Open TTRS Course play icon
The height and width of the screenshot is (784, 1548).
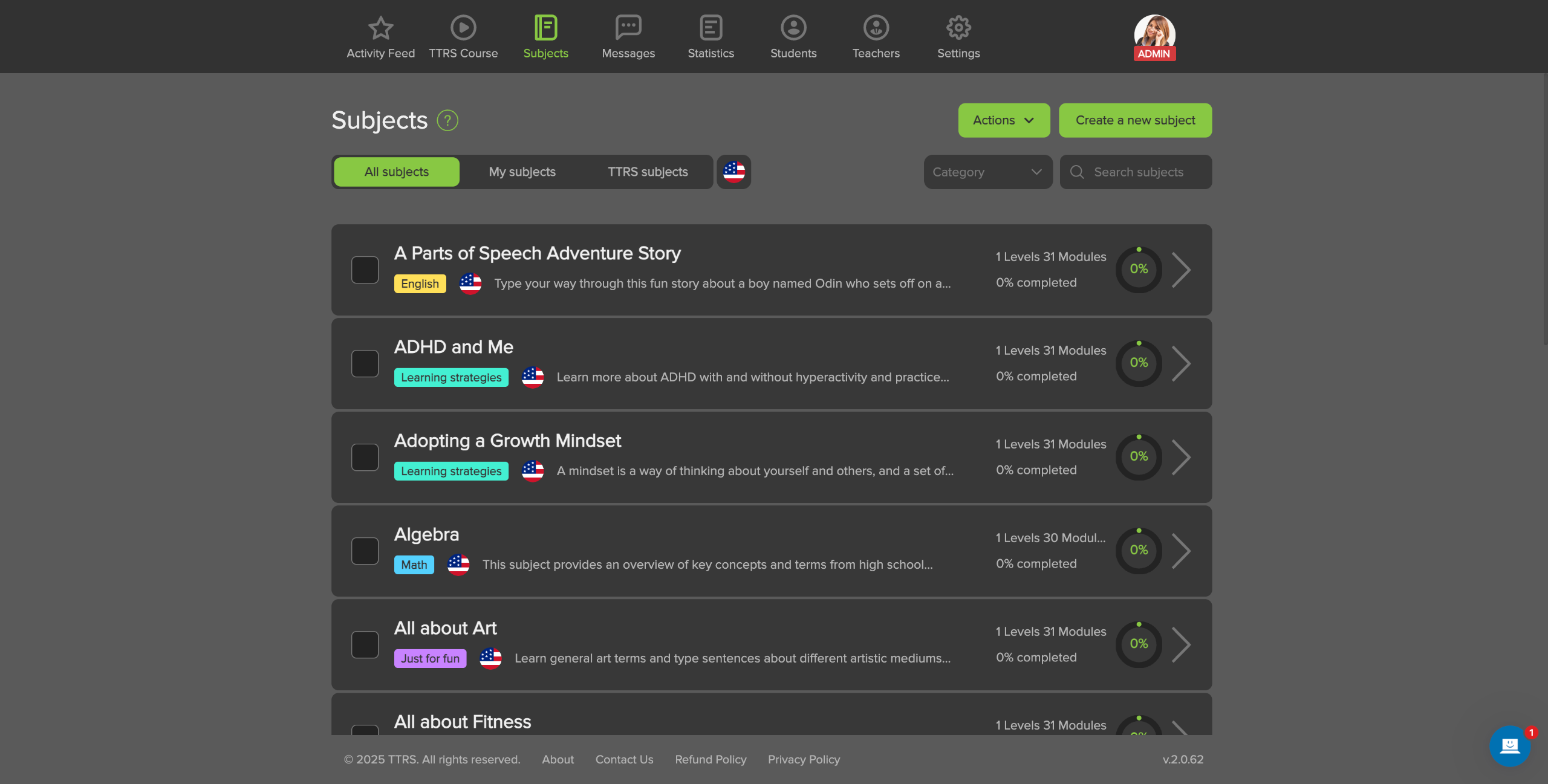(463, 28)
